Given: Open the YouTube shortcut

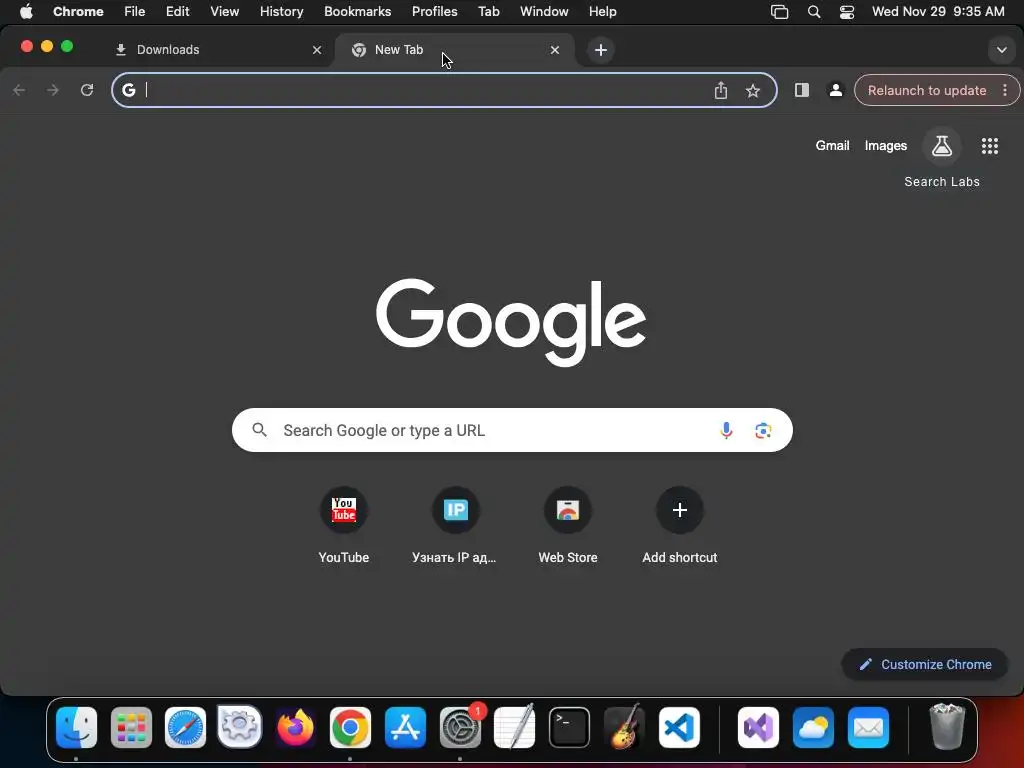Looking at the screenshot, I should pyautogui.click(x=344, y=526).
